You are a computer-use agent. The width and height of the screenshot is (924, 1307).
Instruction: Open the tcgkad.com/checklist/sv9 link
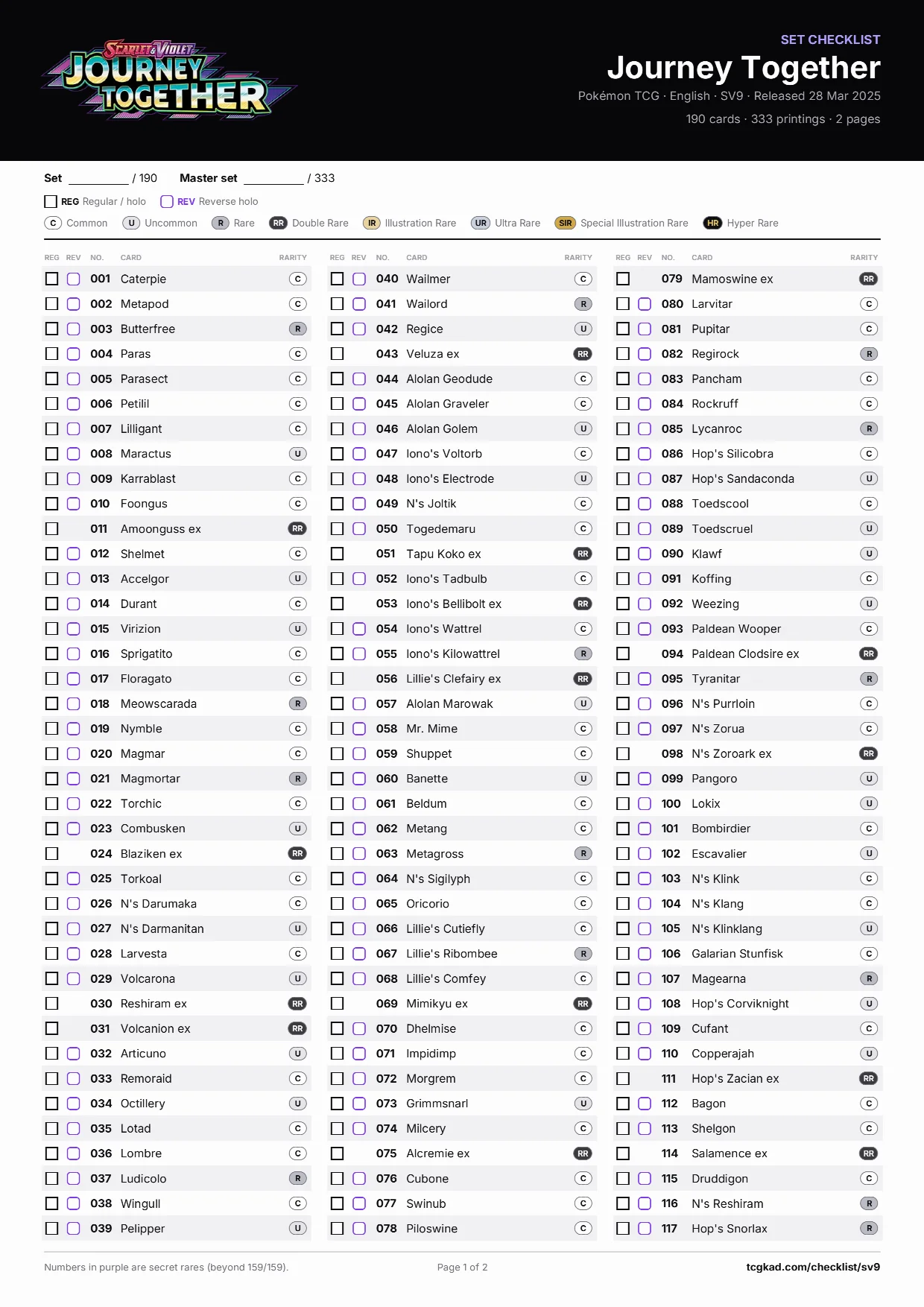[x=813, y=1267]
